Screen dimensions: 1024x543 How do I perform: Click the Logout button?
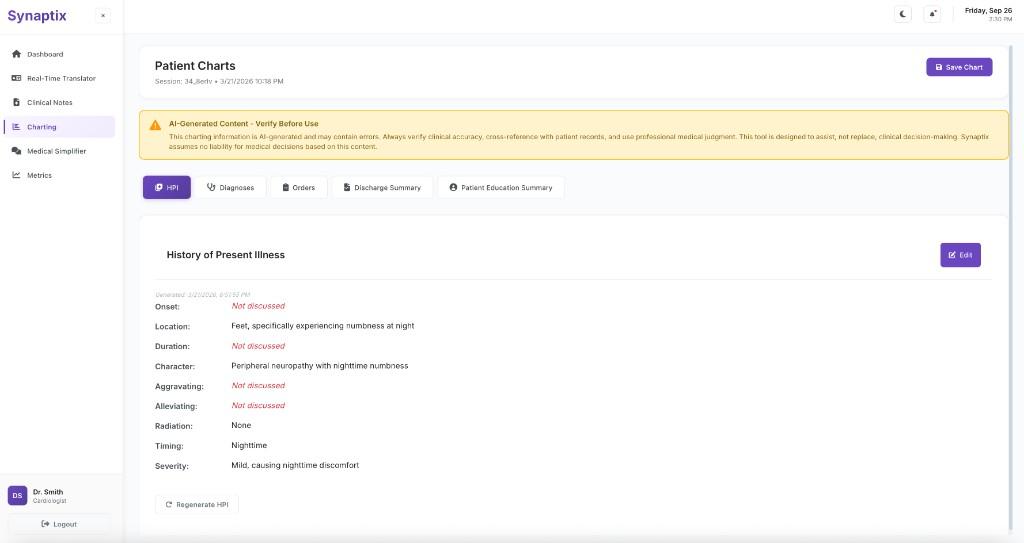[x=58, y=524]
